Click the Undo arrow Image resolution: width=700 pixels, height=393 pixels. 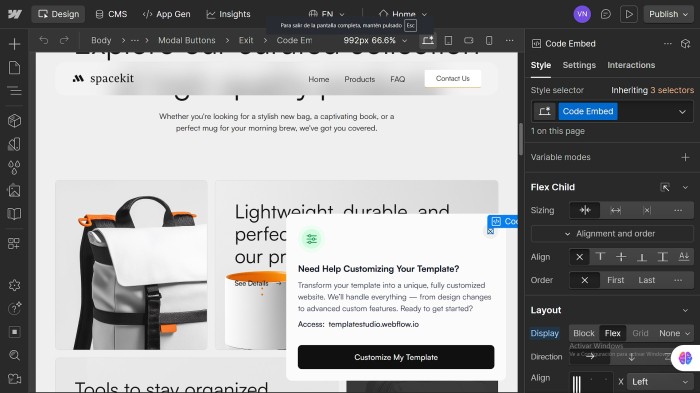coord(43,40)
